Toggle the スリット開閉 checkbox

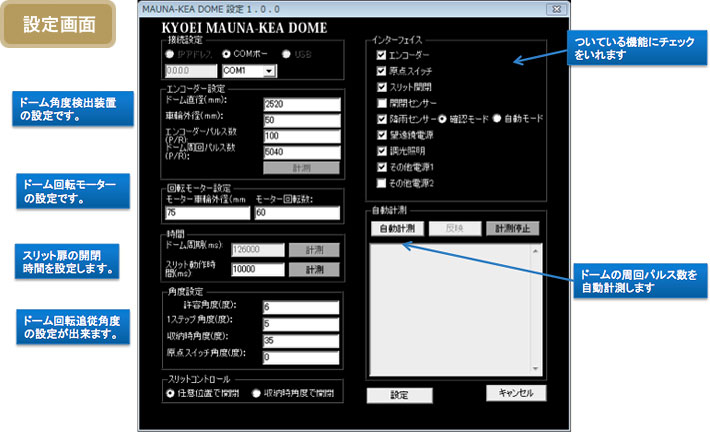pyautogui.click(x=382, y=87)
